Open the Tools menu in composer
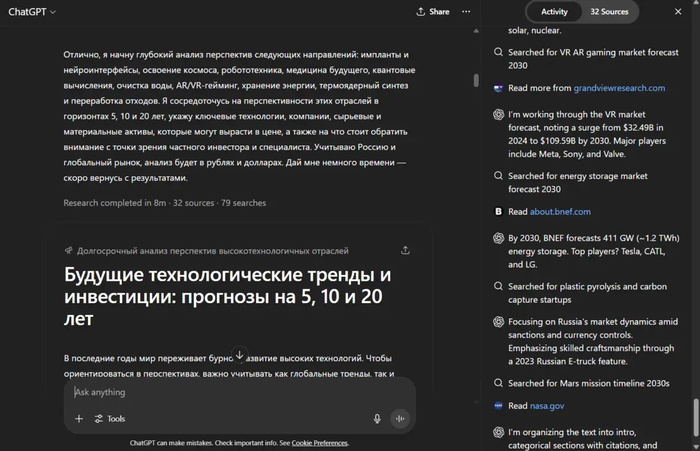 click(x=110, y=419)
